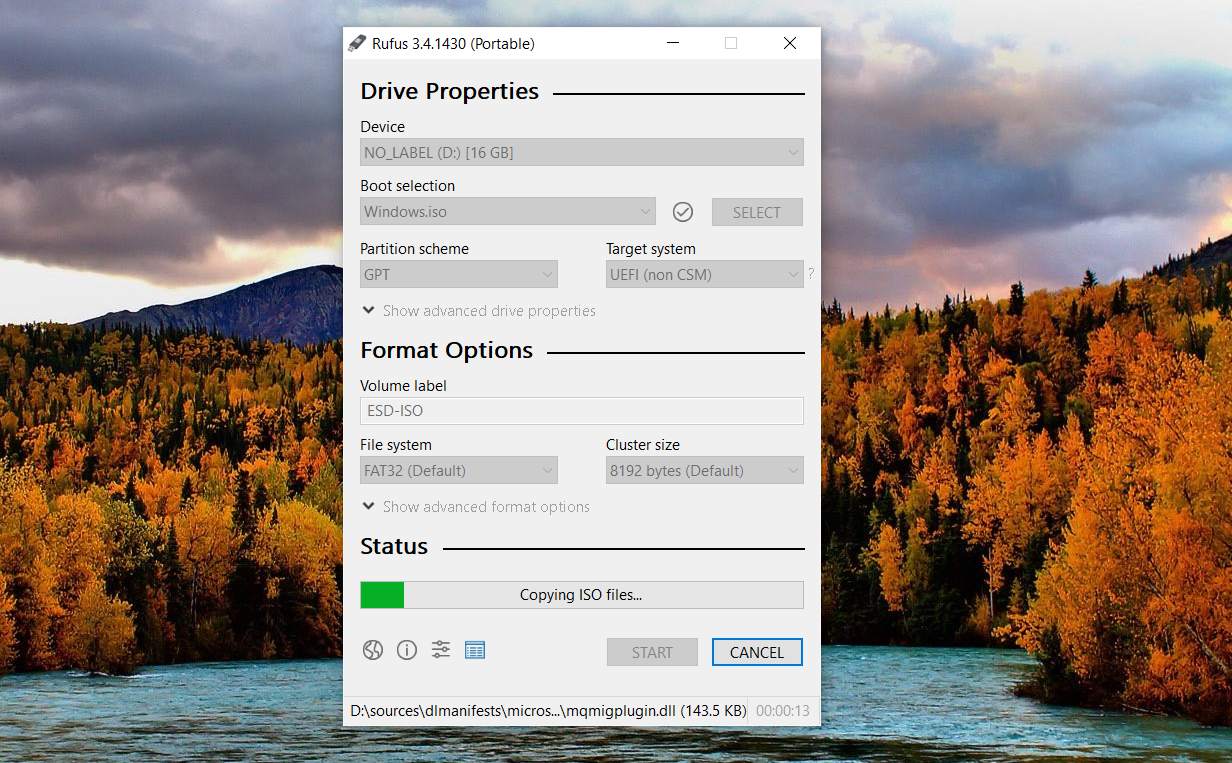Show the Rufus log window
Image resolution: width=1232 pixels, height=763 pixels.
pyautogui.click(x=475, y=650)
